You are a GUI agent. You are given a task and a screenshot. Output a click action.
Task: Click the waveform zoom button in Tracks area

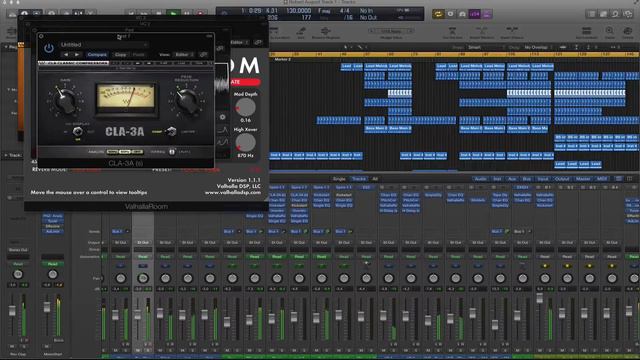pyautogui.click(x=563, y=47)
